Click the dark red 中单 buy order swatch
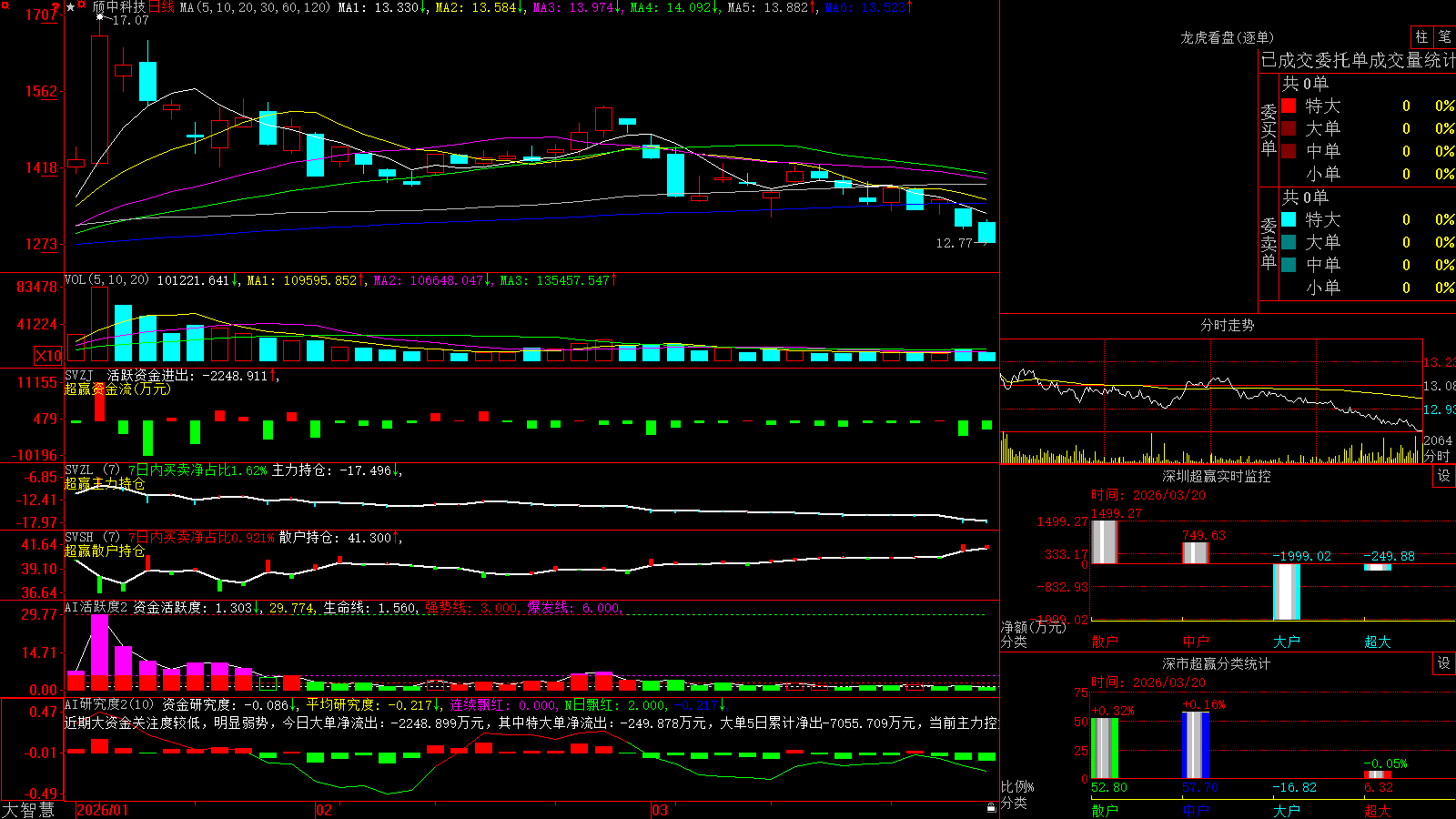1456x819 pixels. (x=1289, y=150)
